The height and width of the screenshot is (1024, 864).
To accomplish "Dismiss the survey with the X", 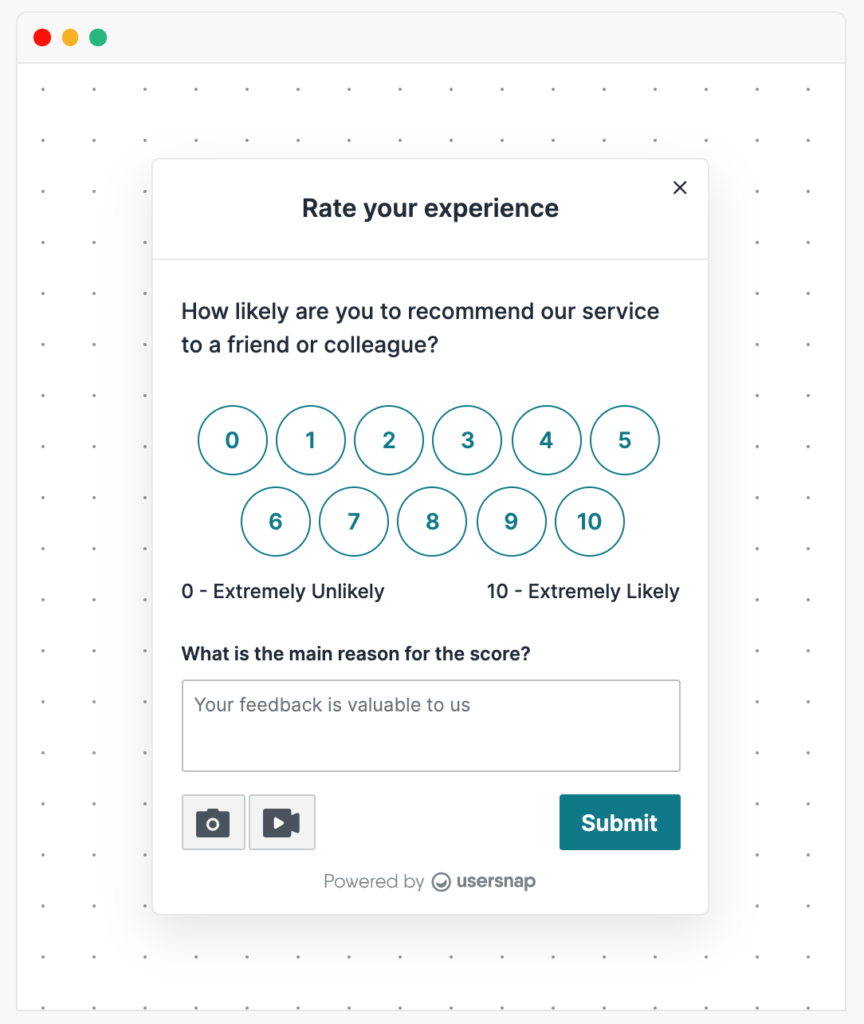I will click(680, 187).
